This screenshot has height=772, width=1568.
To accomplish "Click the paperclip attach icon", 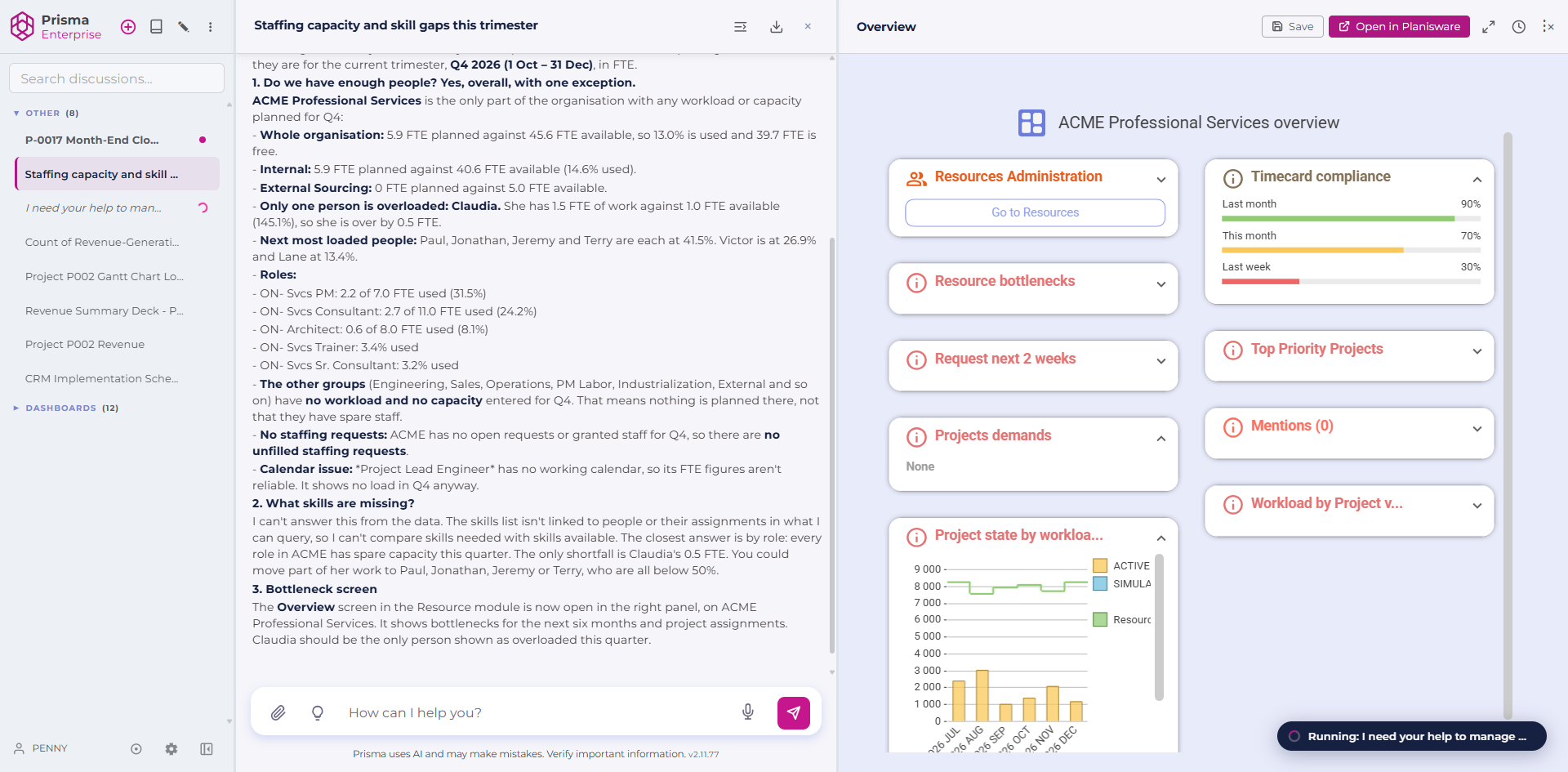I will coord(278,712).
